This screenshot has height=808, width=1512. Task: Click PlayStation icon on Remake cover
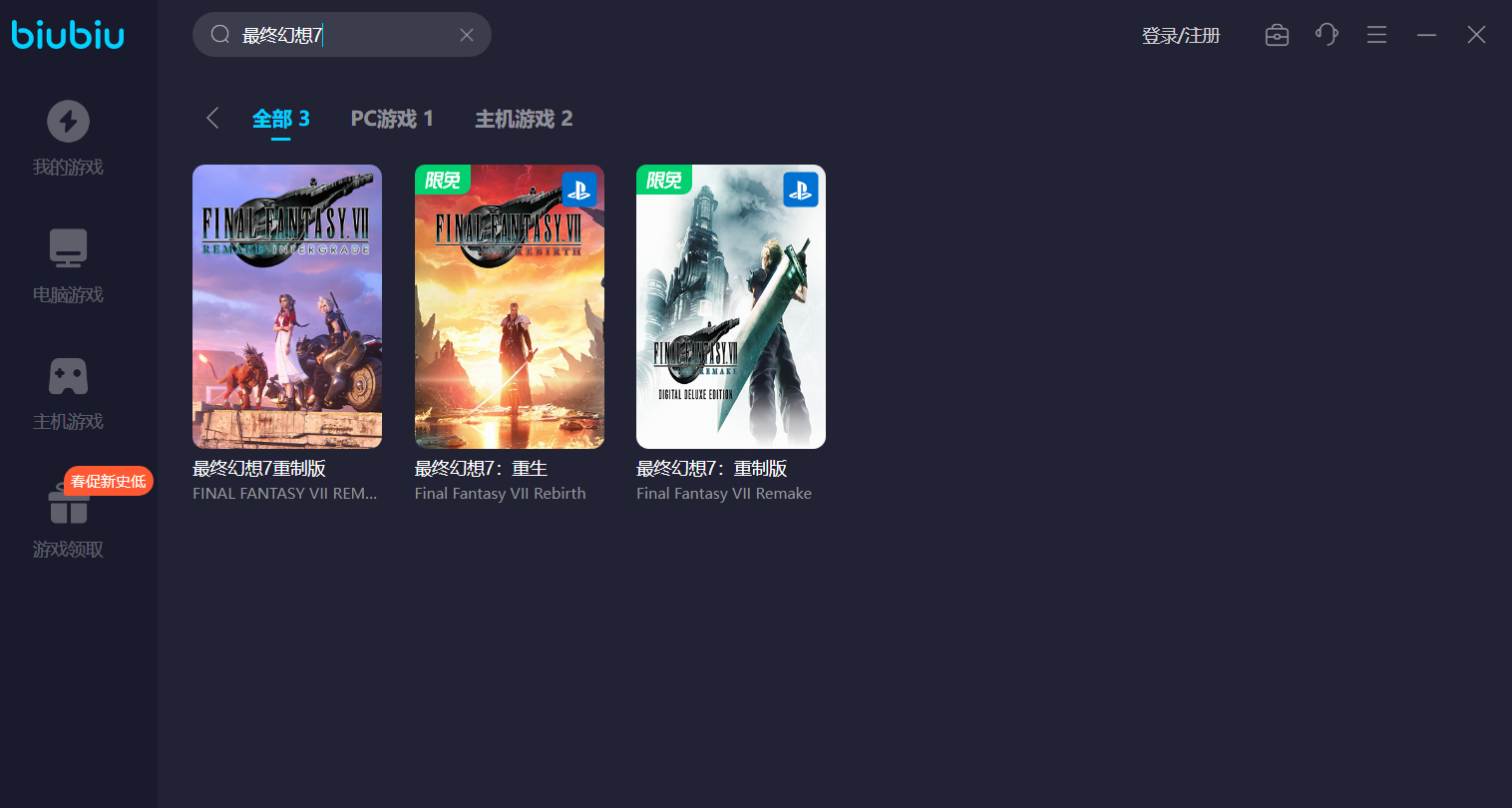coord(800,190)
